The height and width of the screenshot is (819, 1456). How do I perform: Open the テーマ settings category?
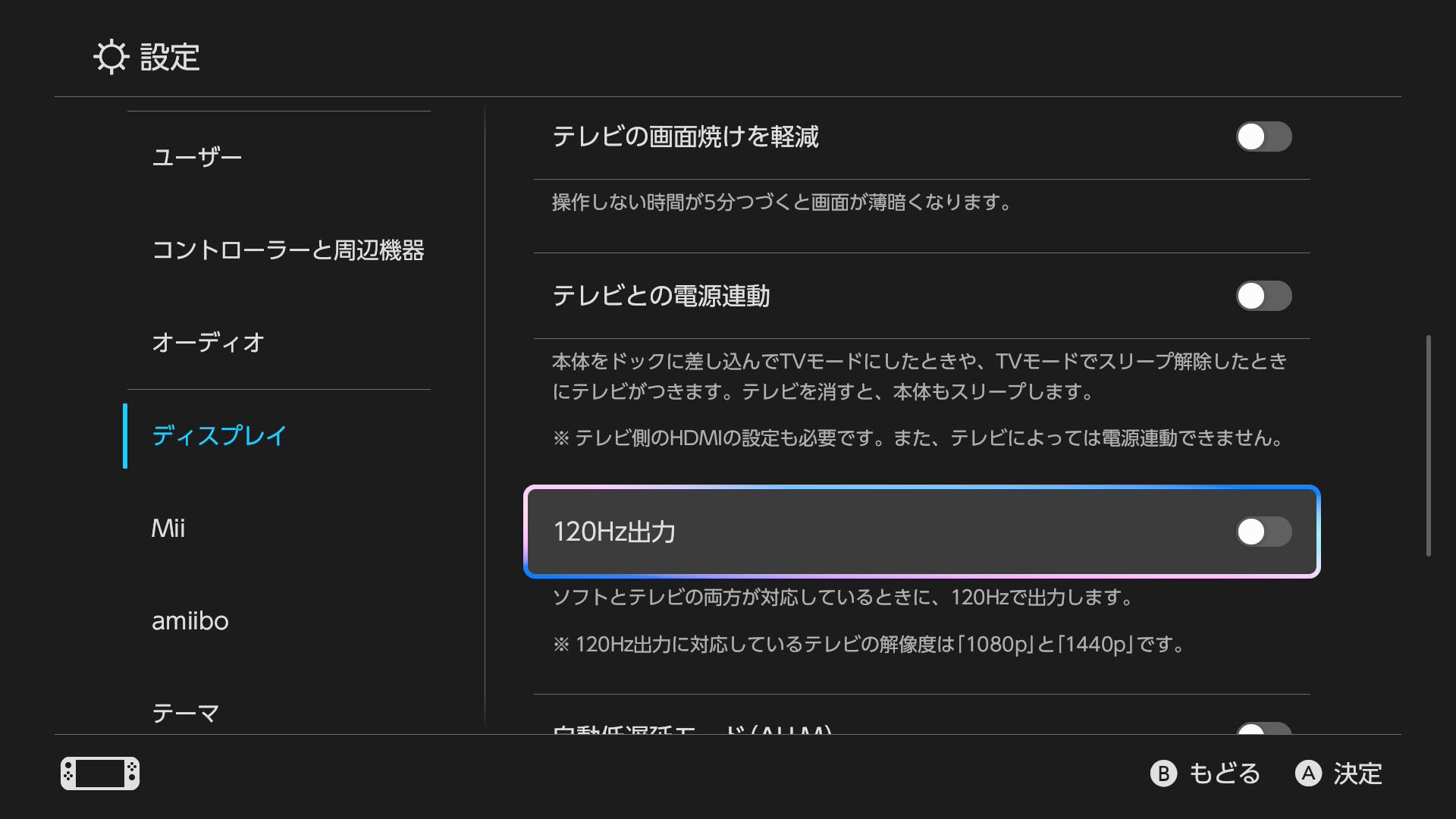pos(186,713)
